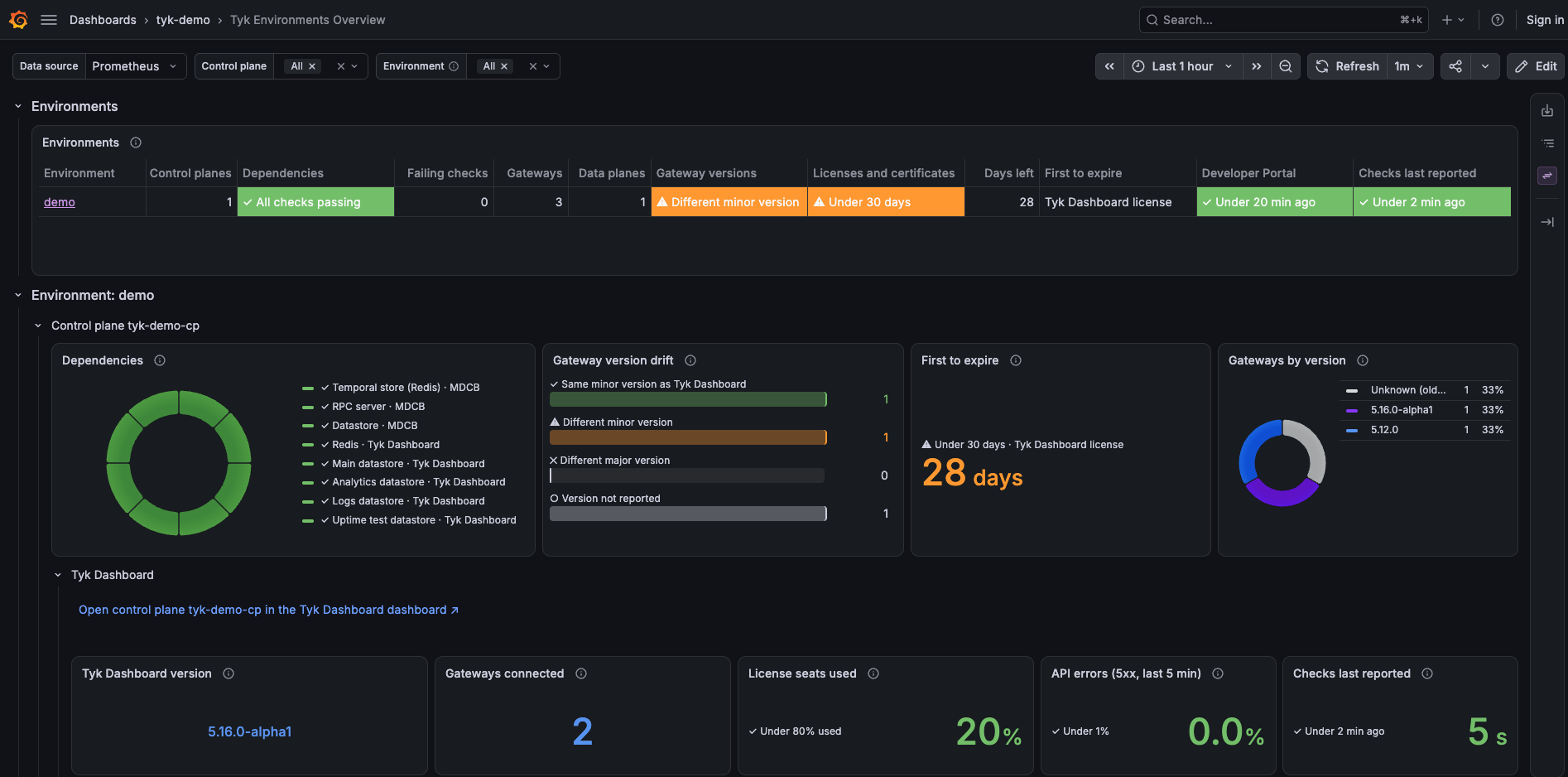Screen dimensions: 1568x777
Task: Show info for Gateways by version
Action: [x=1363, y=360]
